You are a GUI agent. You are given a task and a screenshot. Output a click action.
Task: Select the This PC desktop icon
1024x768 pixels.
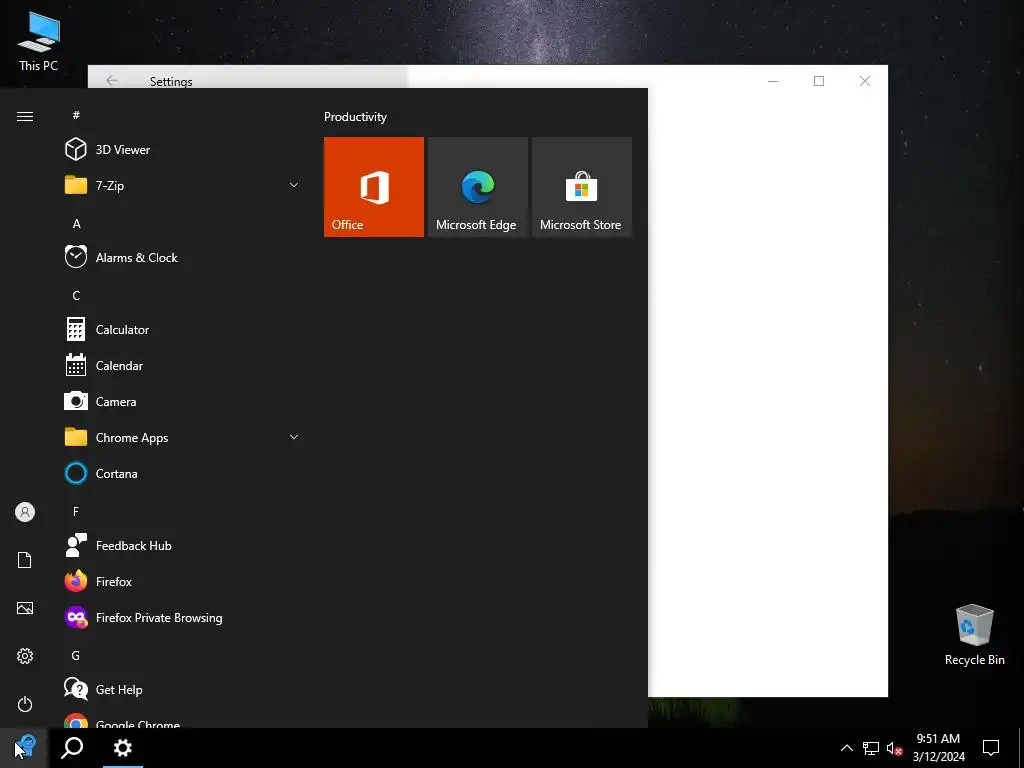pyautogui.click(x=39, y=40)
